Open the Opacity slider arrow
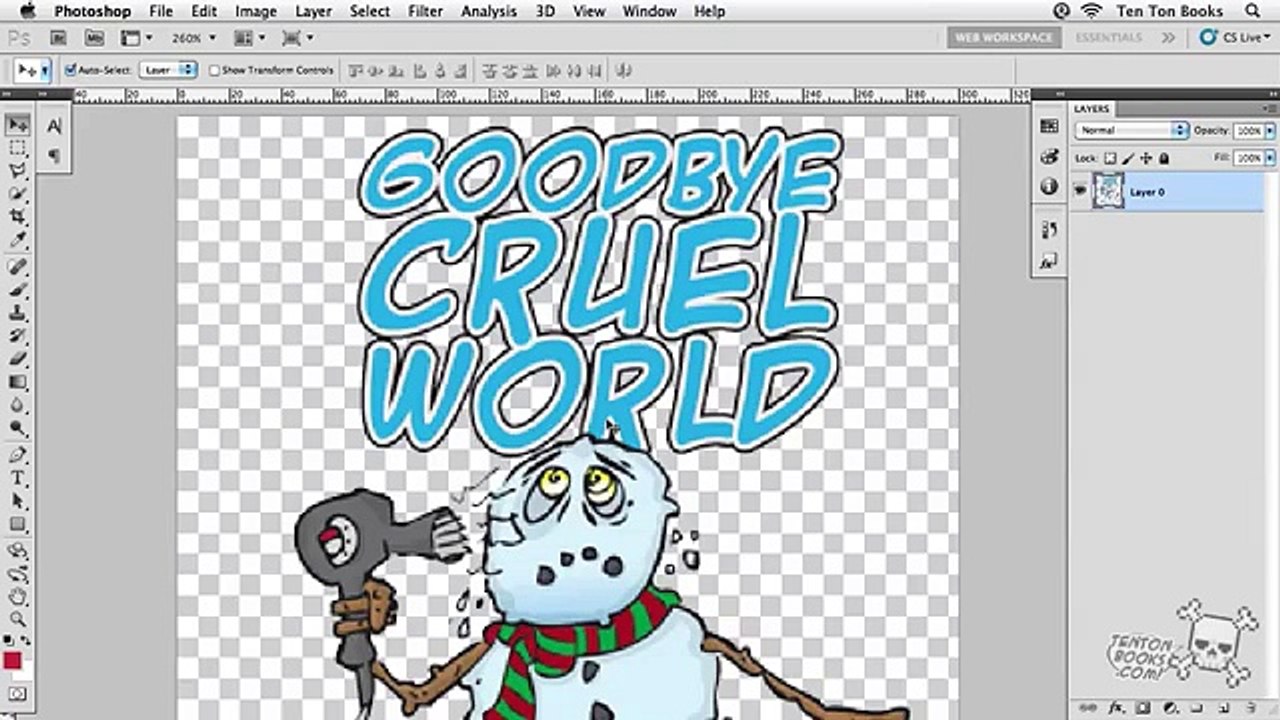Viewport: 1280px width, 720px height. tap(1270, 131)
